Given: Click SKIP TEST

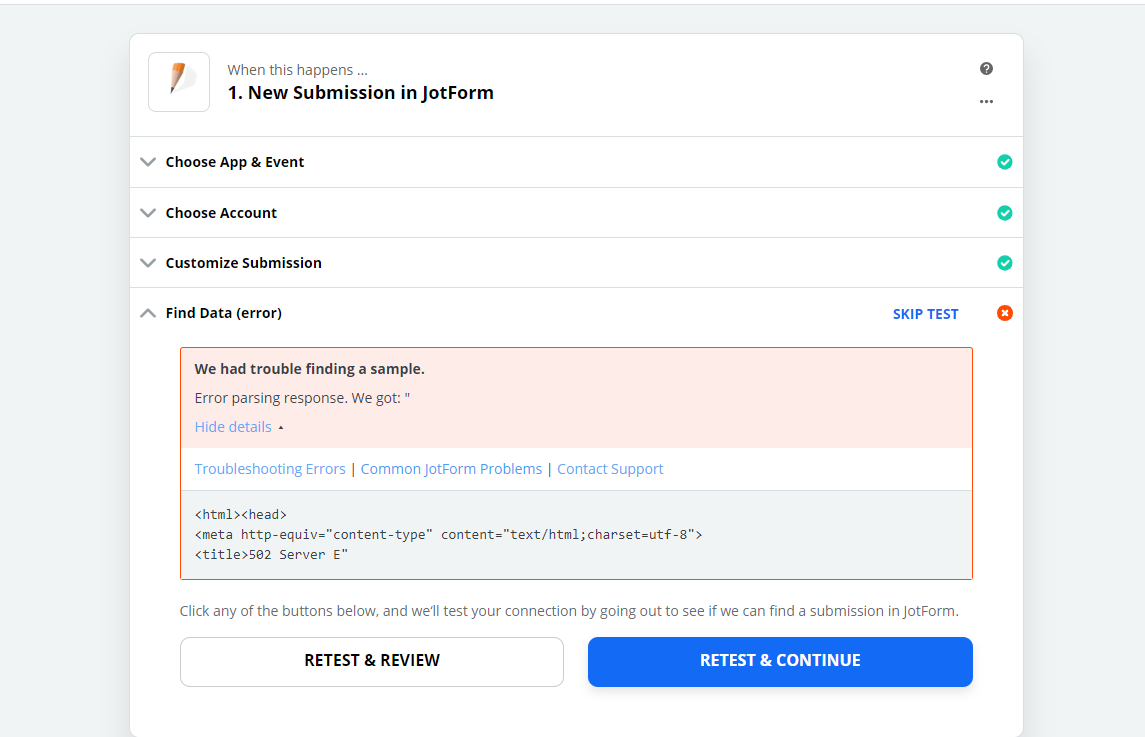Looking at the screenshot, I should point(925,313).
